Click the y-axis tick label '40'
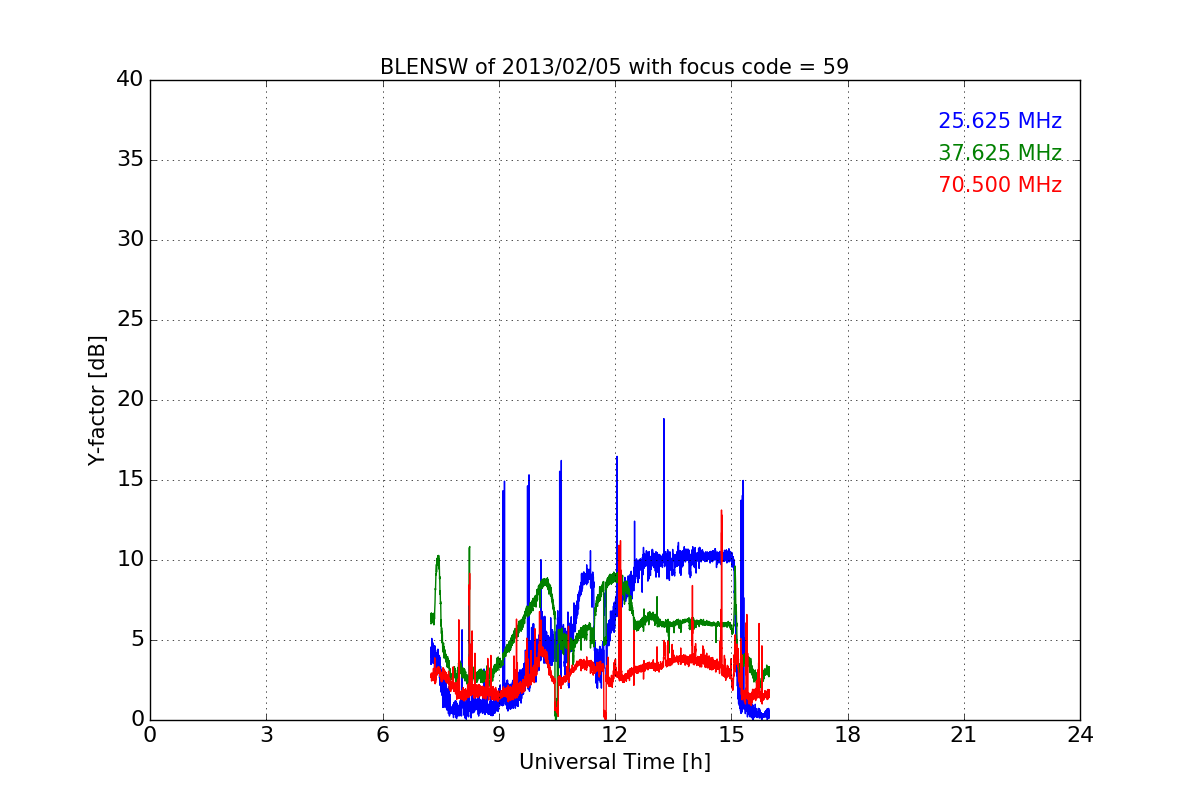The height and width of the screenshot is (800, 1200). pyautogui.click(x=130, y=80)
